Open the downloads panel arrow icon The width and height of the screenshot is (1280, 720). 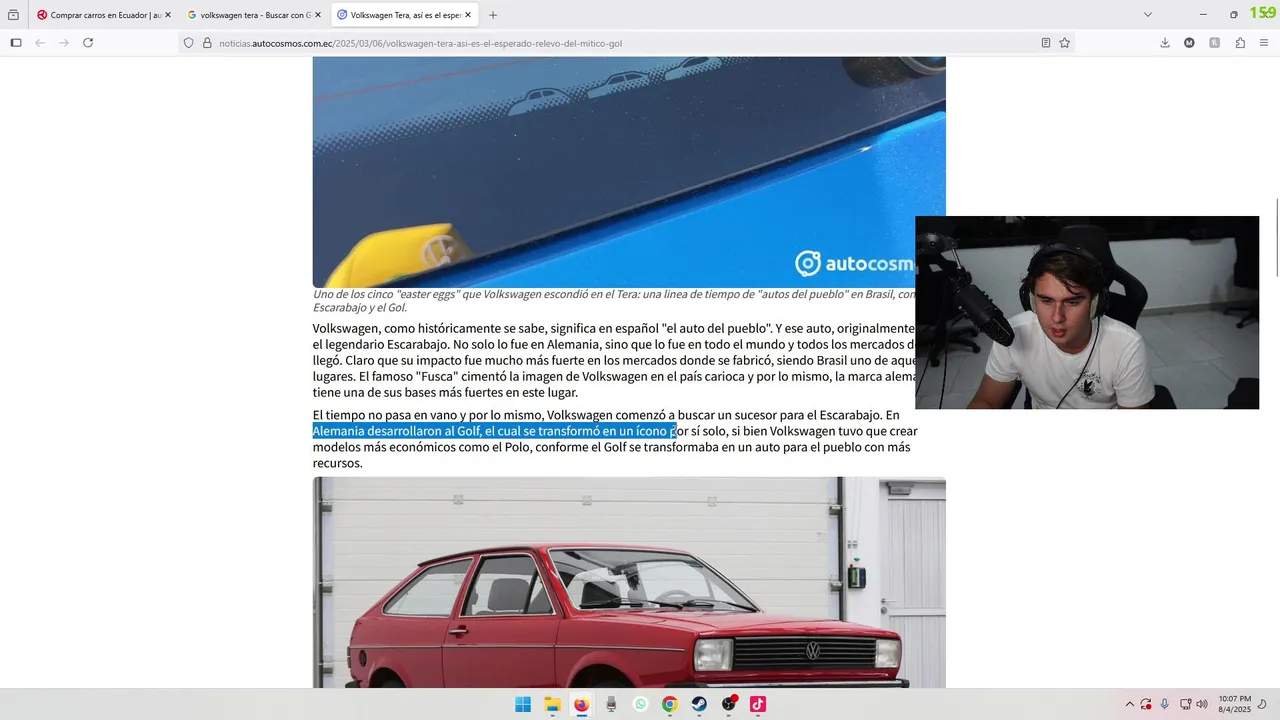[x=1165, y=43]
